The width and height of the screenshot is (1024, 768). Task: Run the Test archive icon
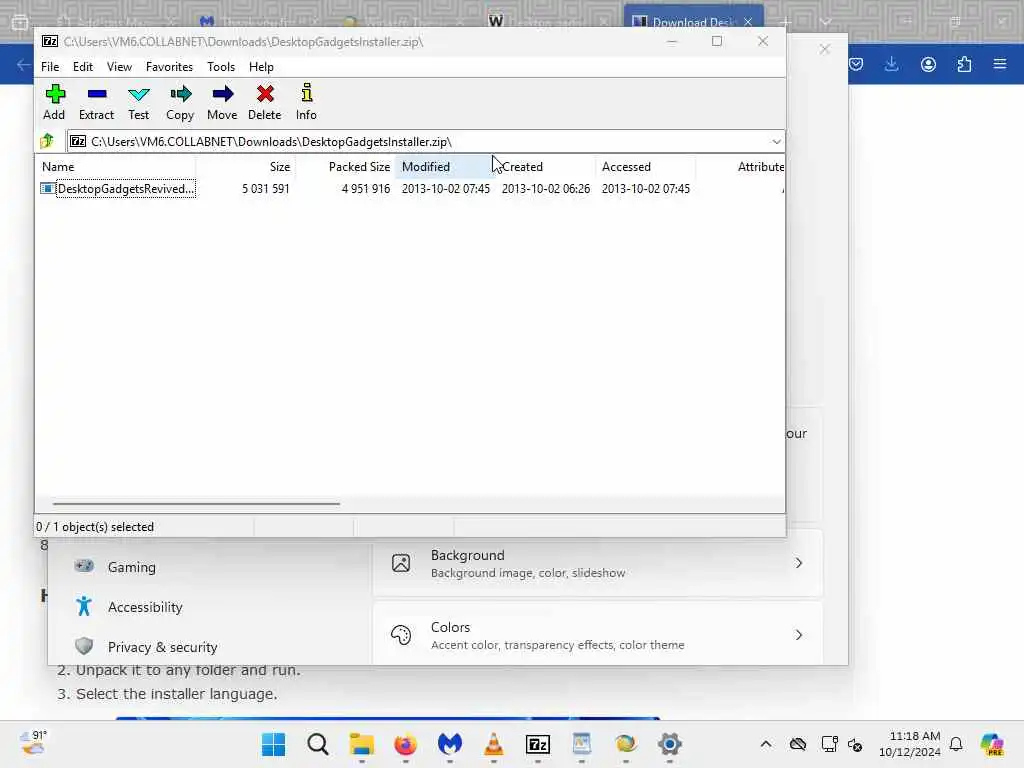coord(138,102)
